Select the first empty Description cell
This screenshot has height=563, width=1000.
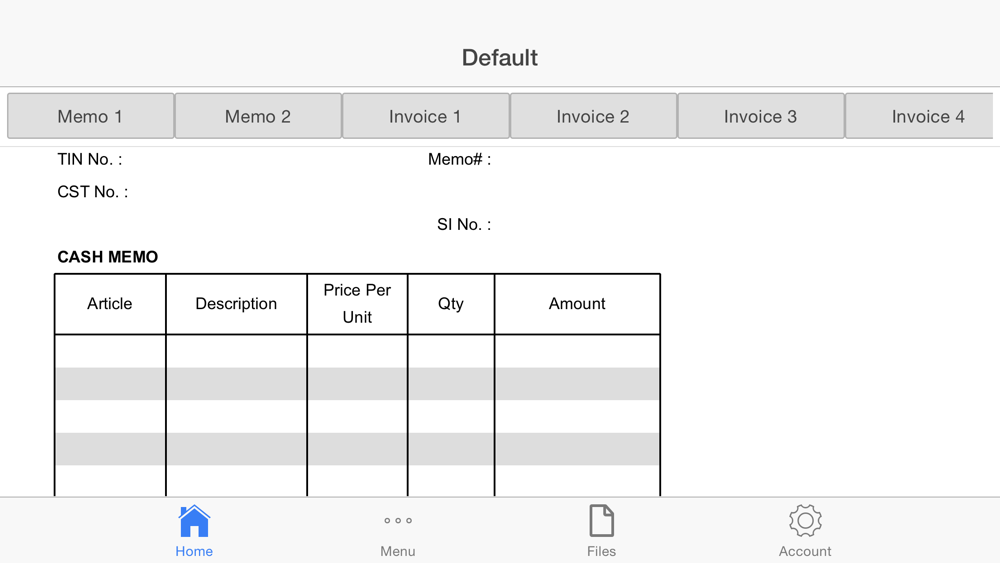click(x=236, y=351)
